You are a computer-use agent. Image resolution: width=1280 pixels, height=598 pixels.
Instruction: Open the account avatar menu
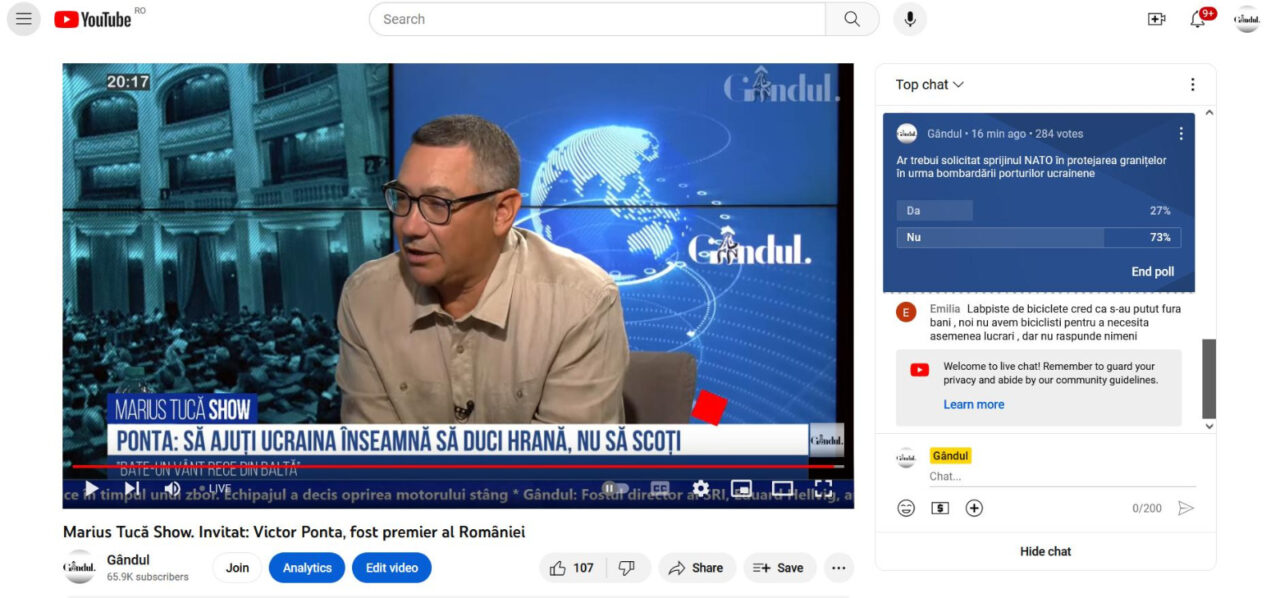tap(1247, 19)
